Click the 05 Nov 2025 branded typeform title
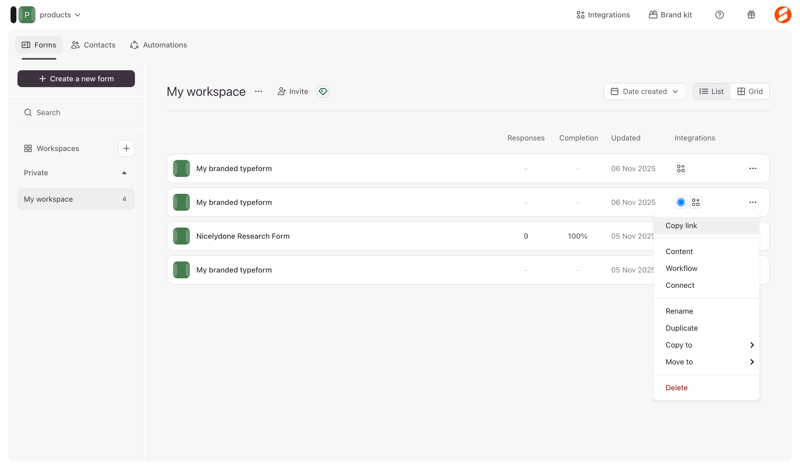 pyautogui.click(x=234, y=270)
